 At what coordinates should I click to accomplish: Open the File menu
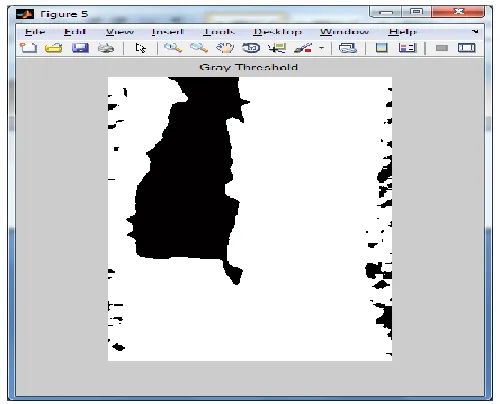coord(35,32)
